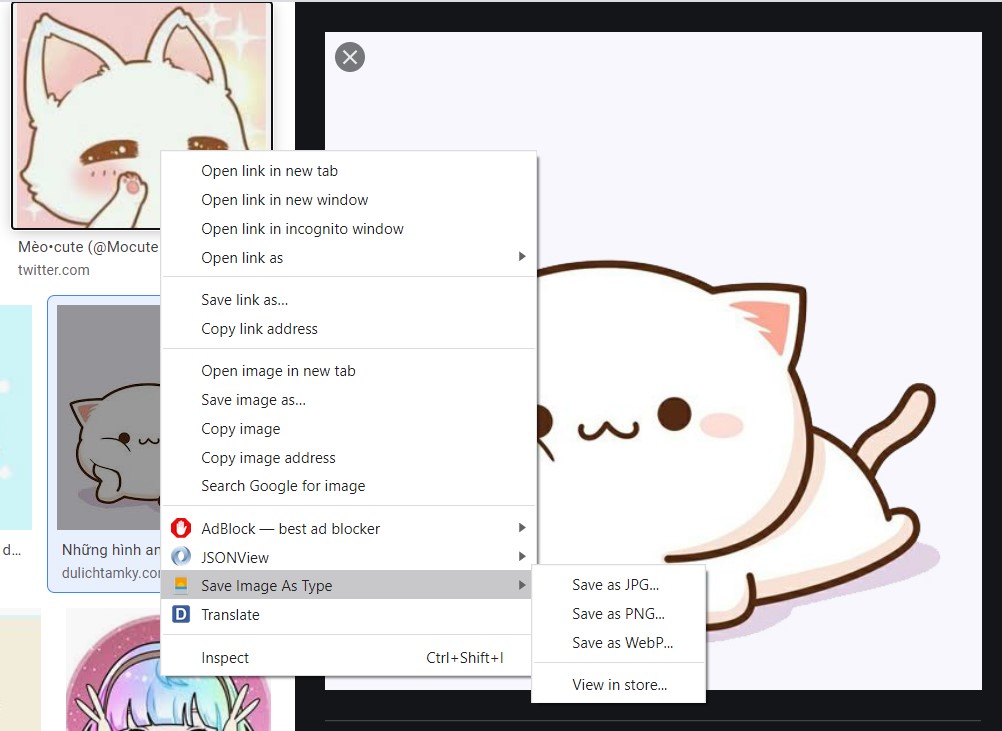Click the Translate extension D icon

click(181, 615)
